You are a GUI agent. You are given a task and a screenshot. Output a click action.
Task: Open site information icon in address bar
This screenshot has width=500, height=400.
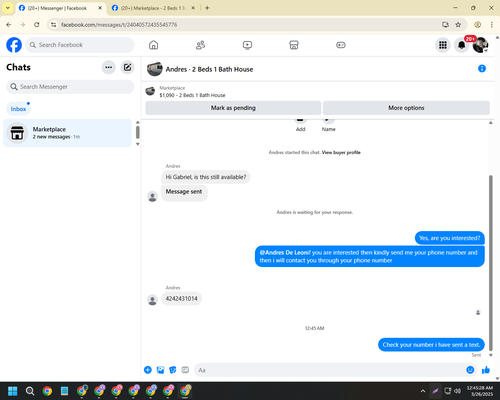point(53,25)
